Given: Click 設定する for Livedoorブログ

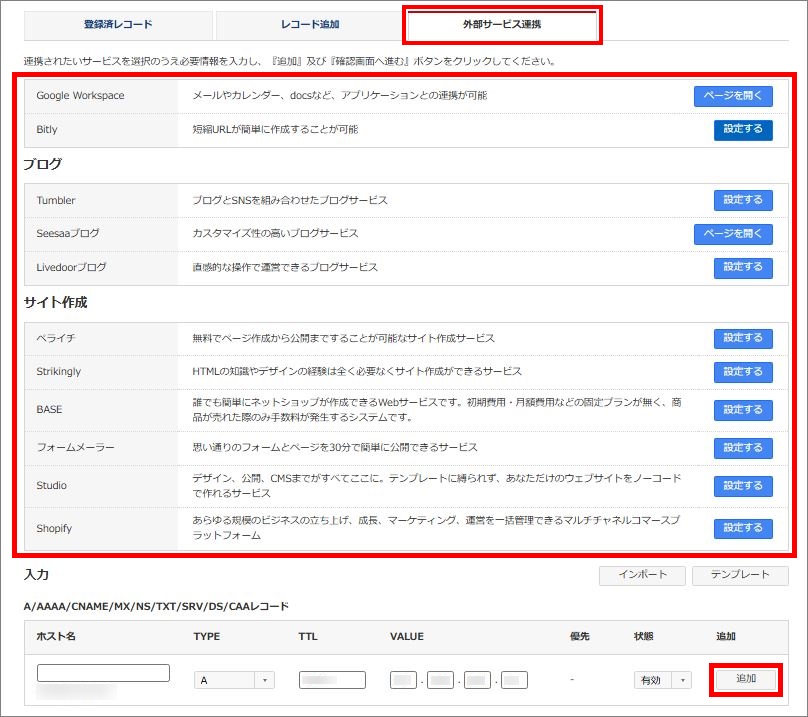Looking at the screenshot, I should click(743, 268).
